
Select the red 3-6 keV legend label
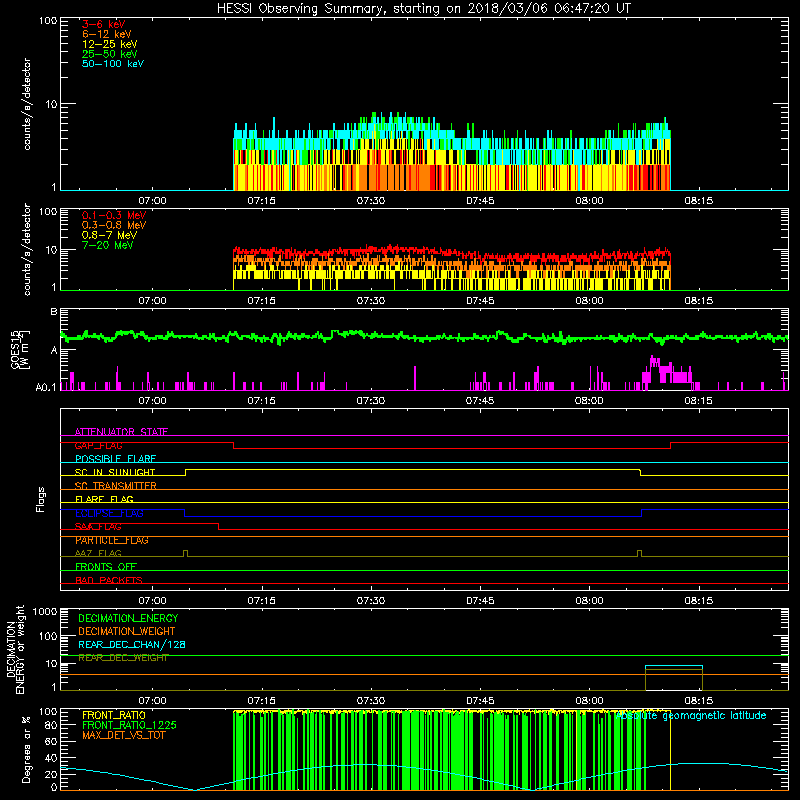[104, 24]
